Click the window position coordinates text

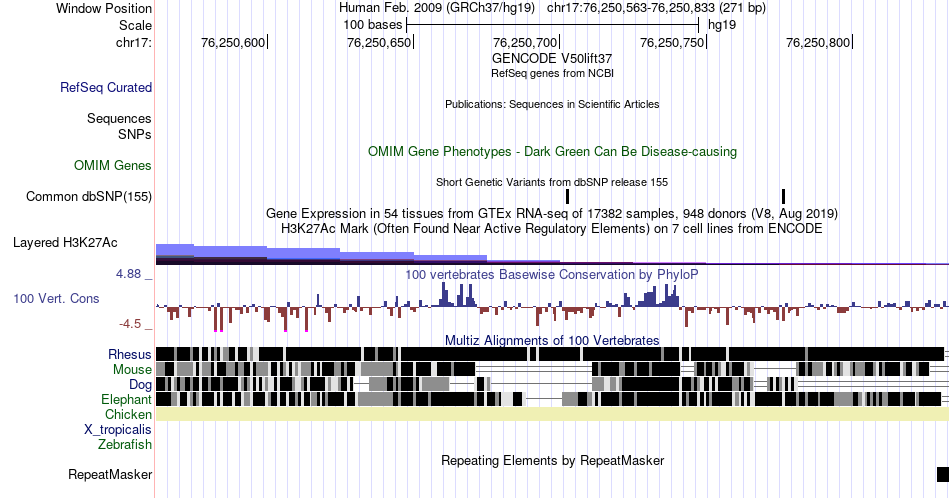[656, 8]
